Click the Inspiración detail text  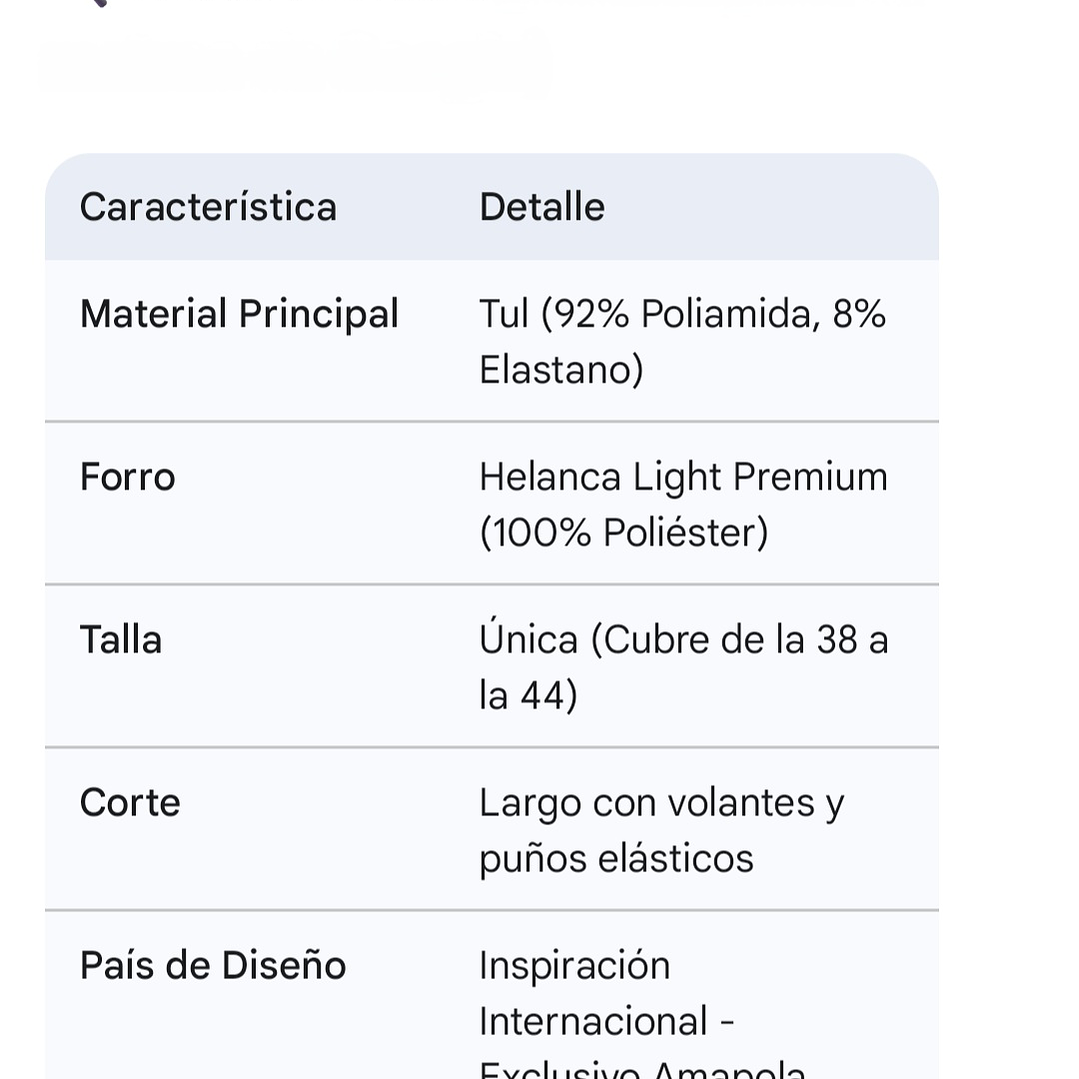point(574,966)
